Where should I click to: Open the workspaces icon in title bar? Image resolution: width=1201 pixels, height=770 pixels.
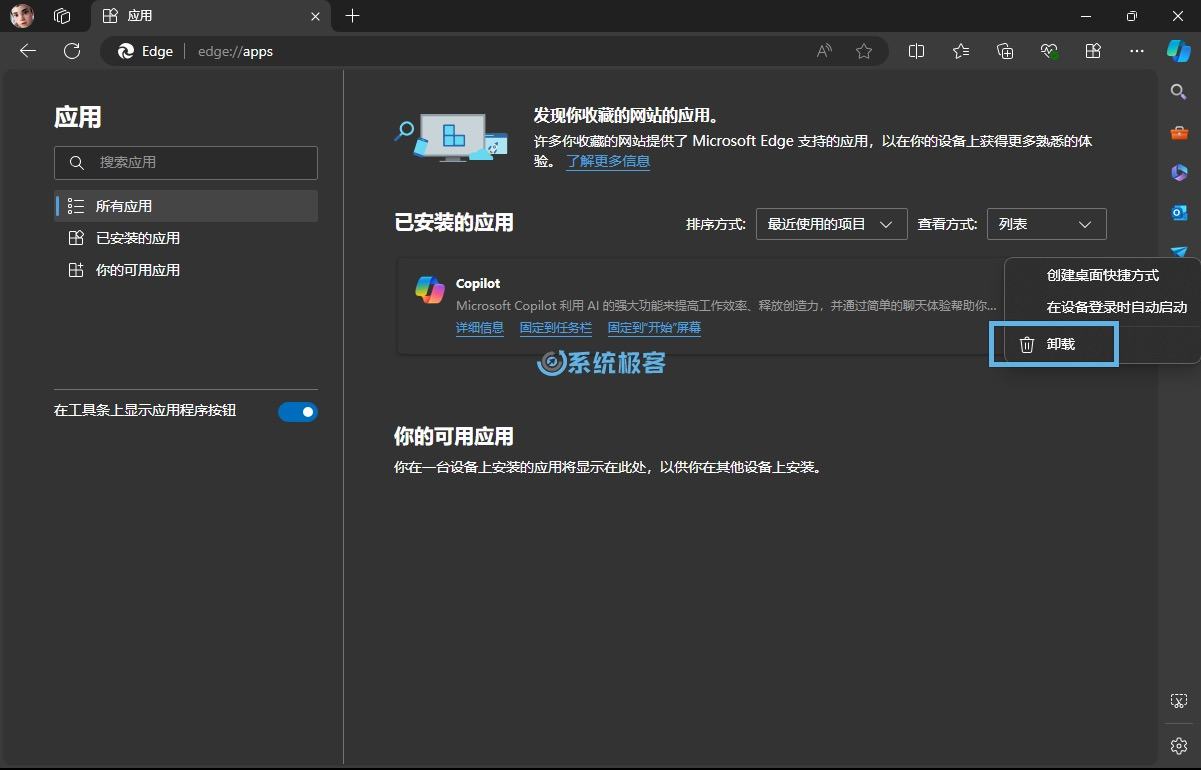[62, 16]
